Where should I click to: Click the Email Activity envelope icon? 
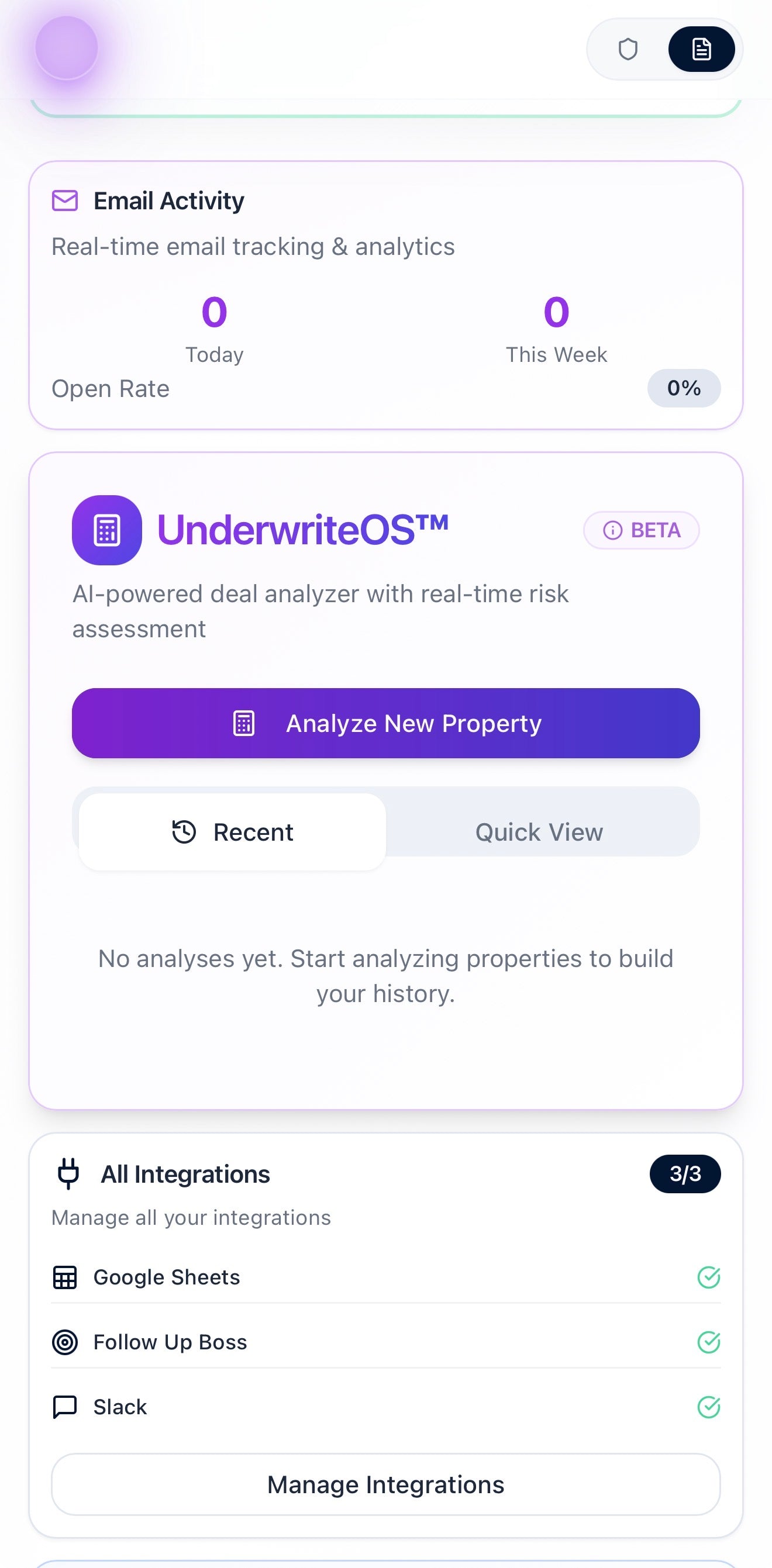(x=64, y=201)
